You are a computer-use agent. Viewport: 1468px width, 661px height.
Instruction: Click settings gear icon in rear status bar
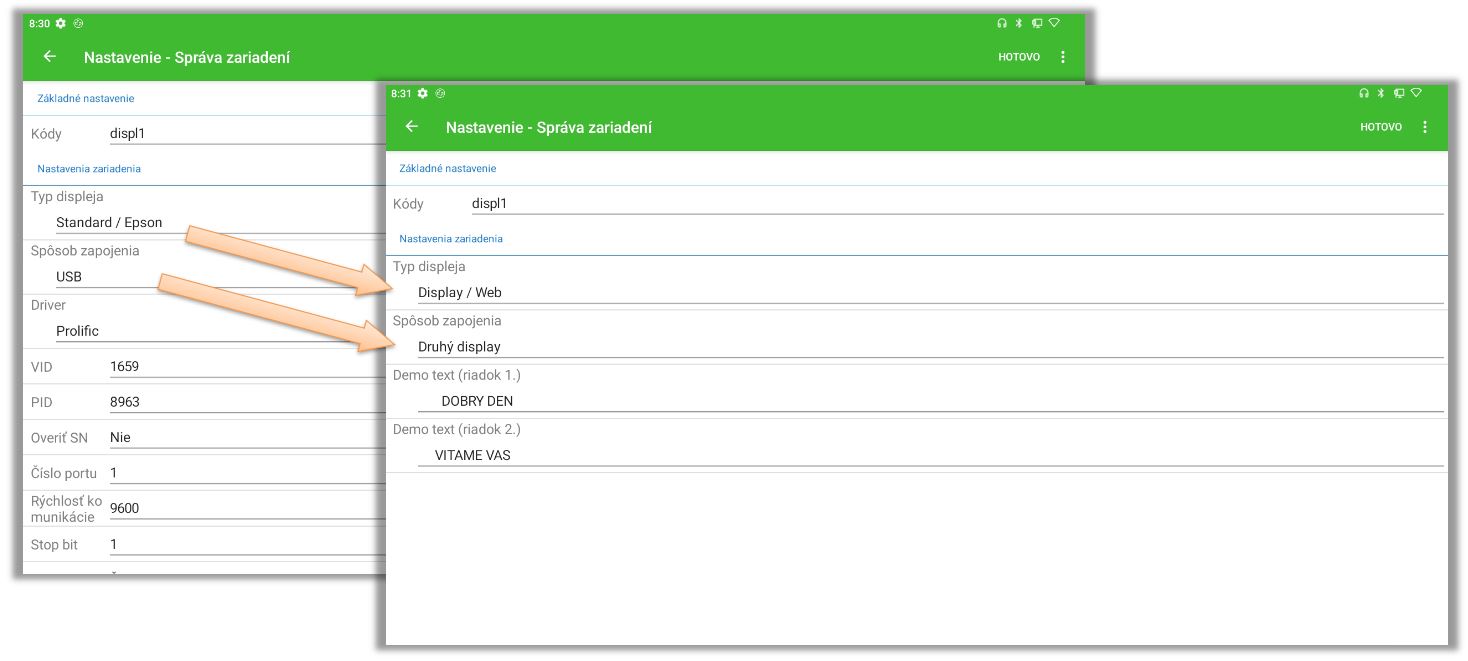[61, 23]
